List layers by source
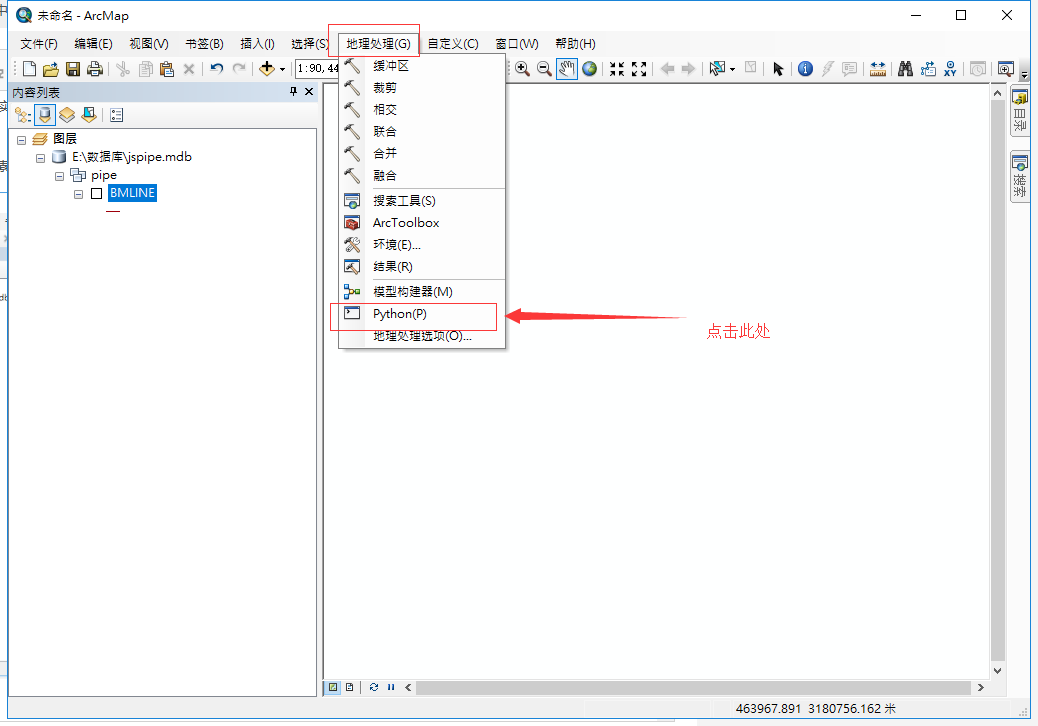The image size is (1038, 726). point(44,115)
